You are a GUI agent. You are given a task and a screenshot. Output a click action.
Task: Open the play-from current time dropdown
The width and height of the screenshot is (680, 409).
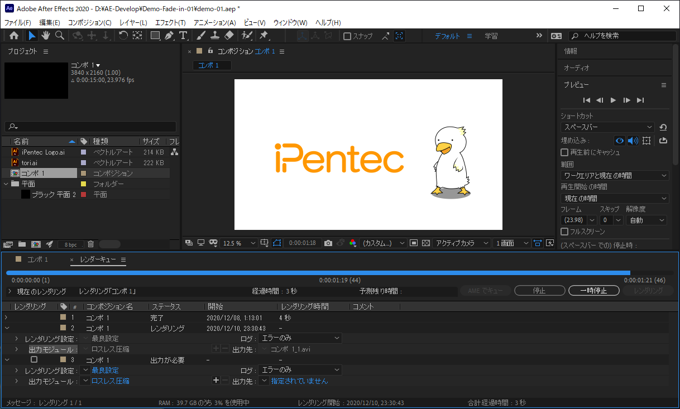tap(615, 198)
